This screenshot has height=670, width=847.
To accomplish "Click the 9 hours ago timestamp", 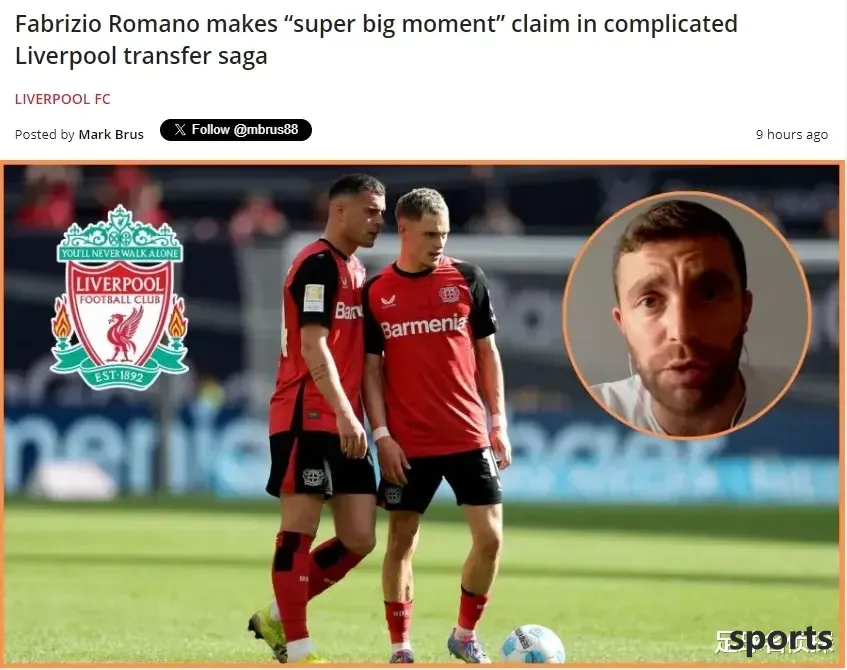I will coord(791,134).
